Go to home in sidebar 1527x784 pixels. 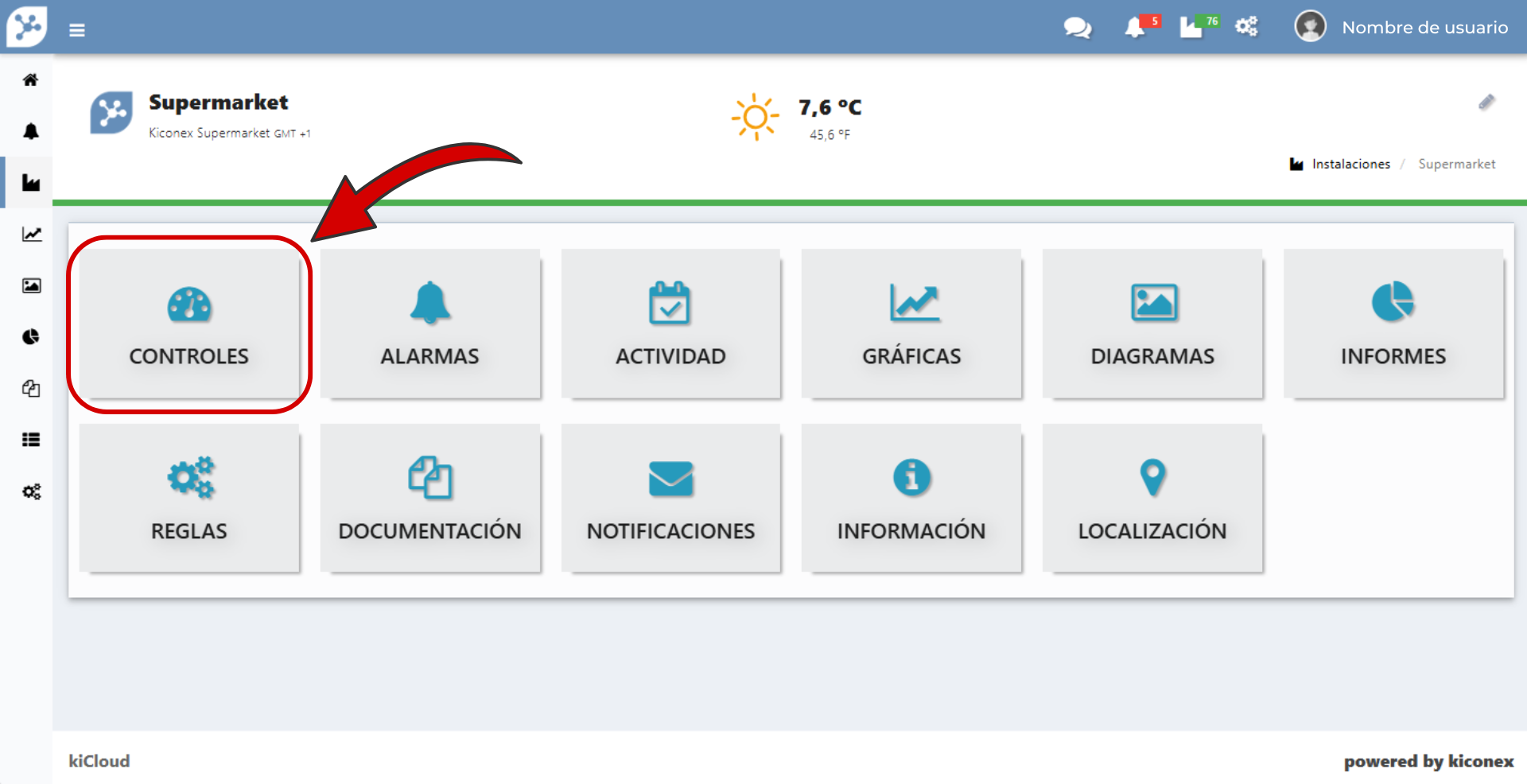tap(31, 80)
